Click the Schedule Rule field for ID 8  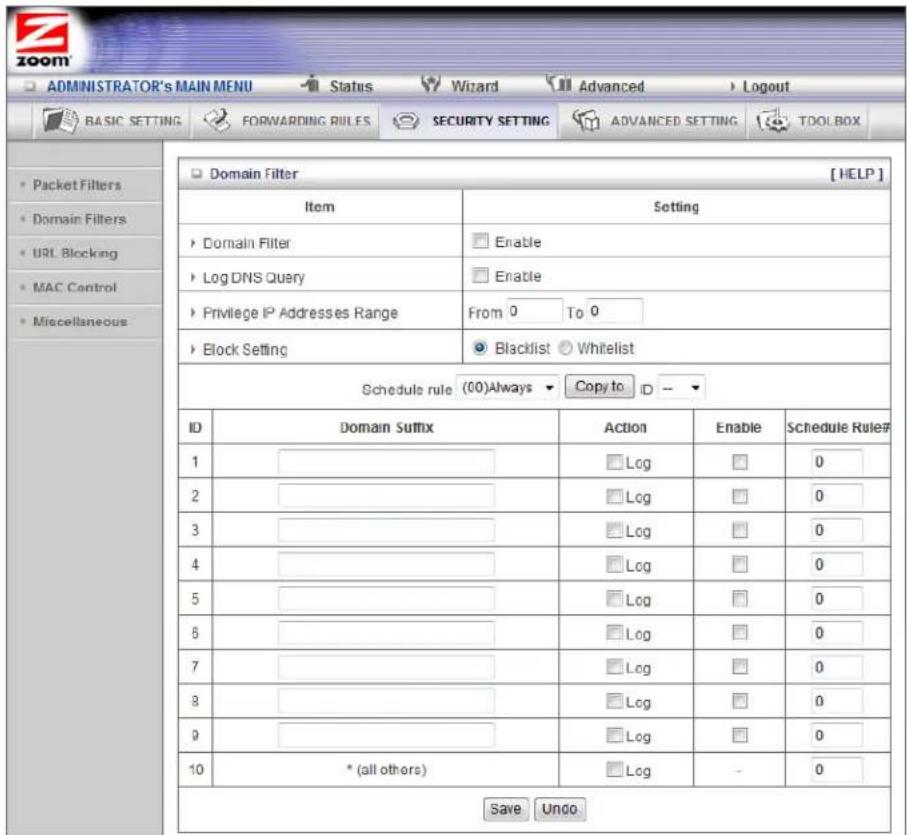[836, 701]
